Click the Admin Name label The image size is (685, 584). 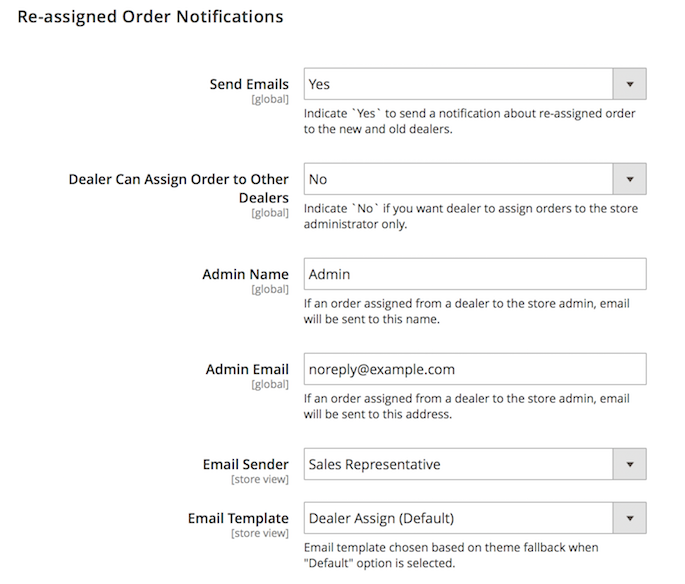coord(245,274)
